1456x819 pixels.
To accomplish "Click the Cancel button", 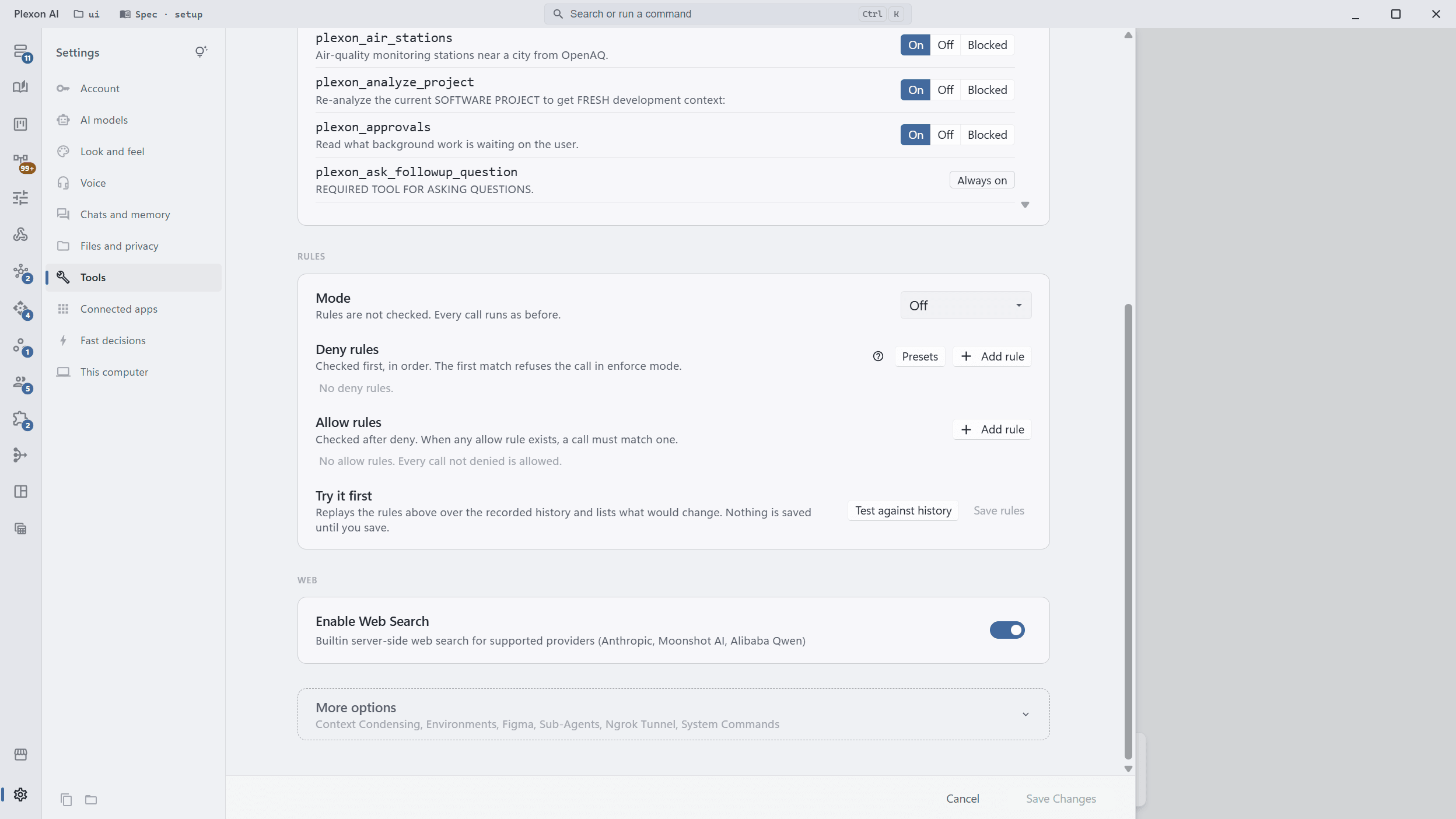I will pyautogui.click(x=963, y=799).
